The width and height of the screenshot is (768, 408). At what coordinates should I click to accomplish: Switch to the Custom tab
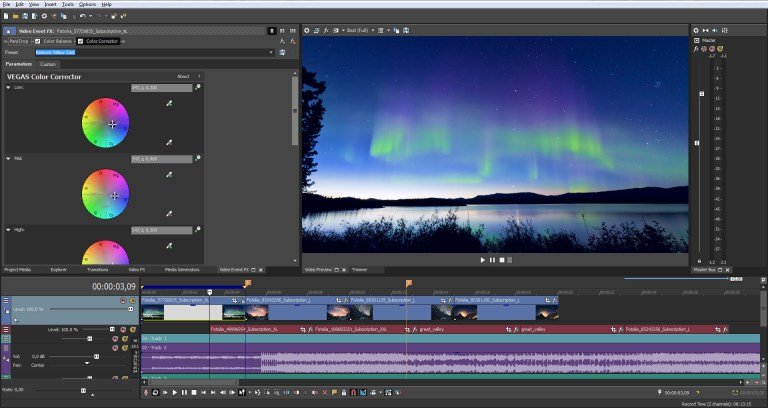(48, 64)
